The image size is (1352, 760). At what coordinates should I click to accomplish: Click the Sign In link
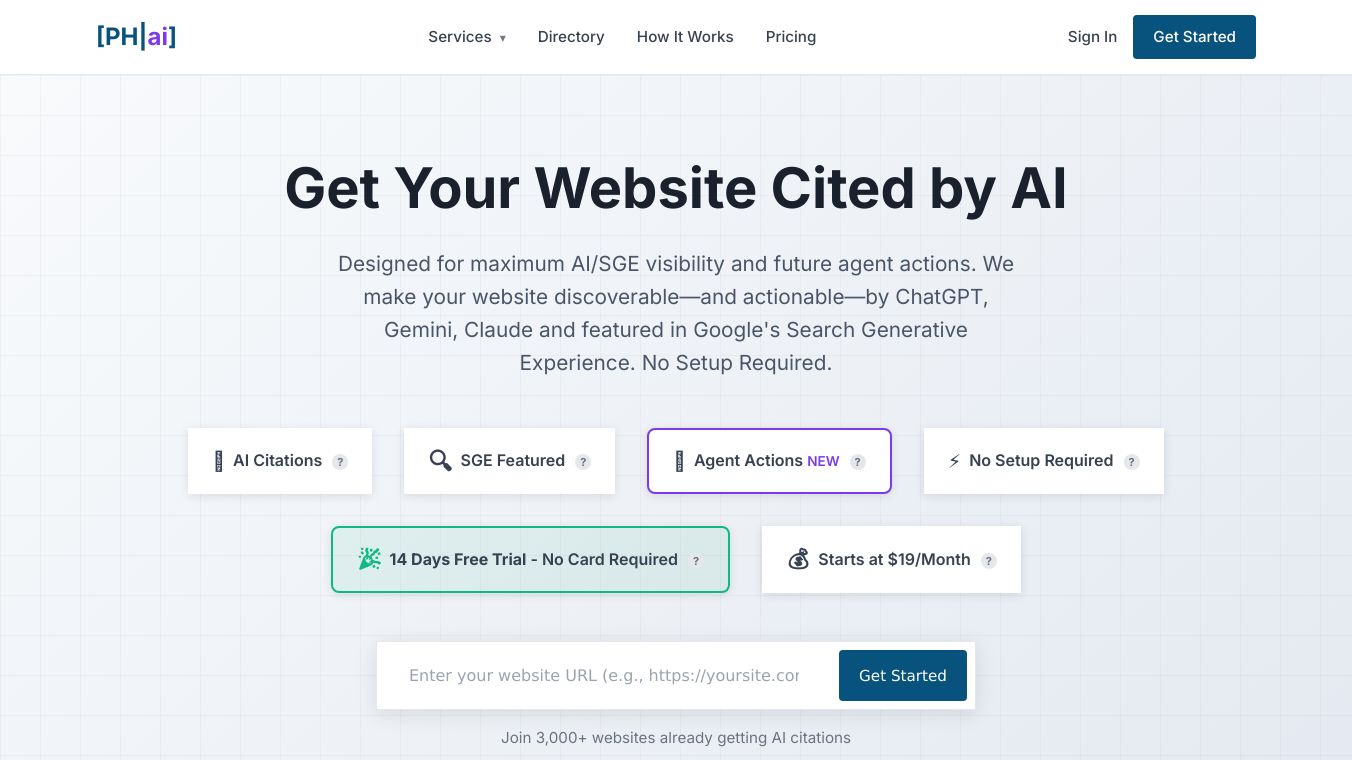pyautogui.click(x=1092, y=37)
